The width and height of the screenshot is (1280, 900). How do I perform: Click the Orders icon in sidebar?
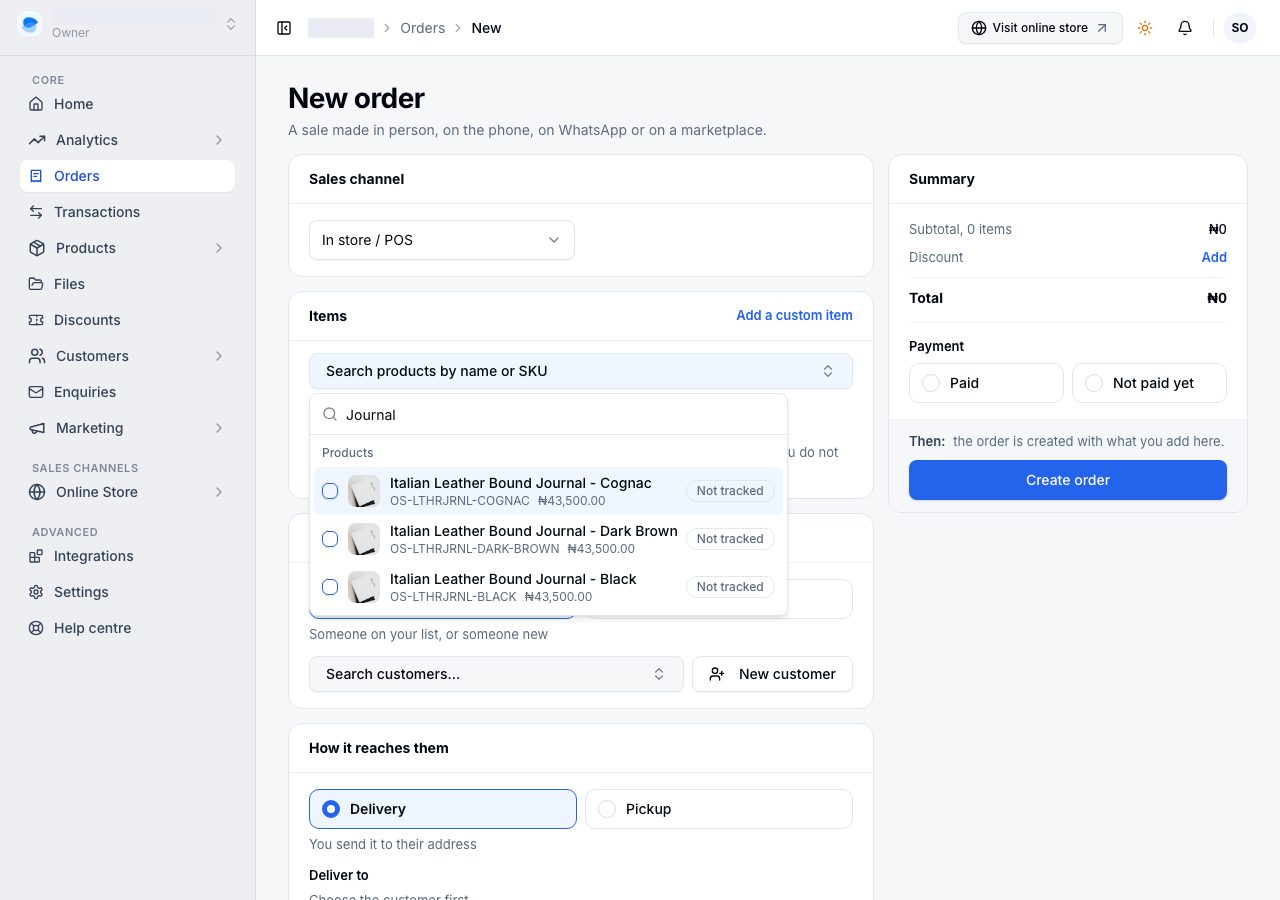click(x=36, y=176)
